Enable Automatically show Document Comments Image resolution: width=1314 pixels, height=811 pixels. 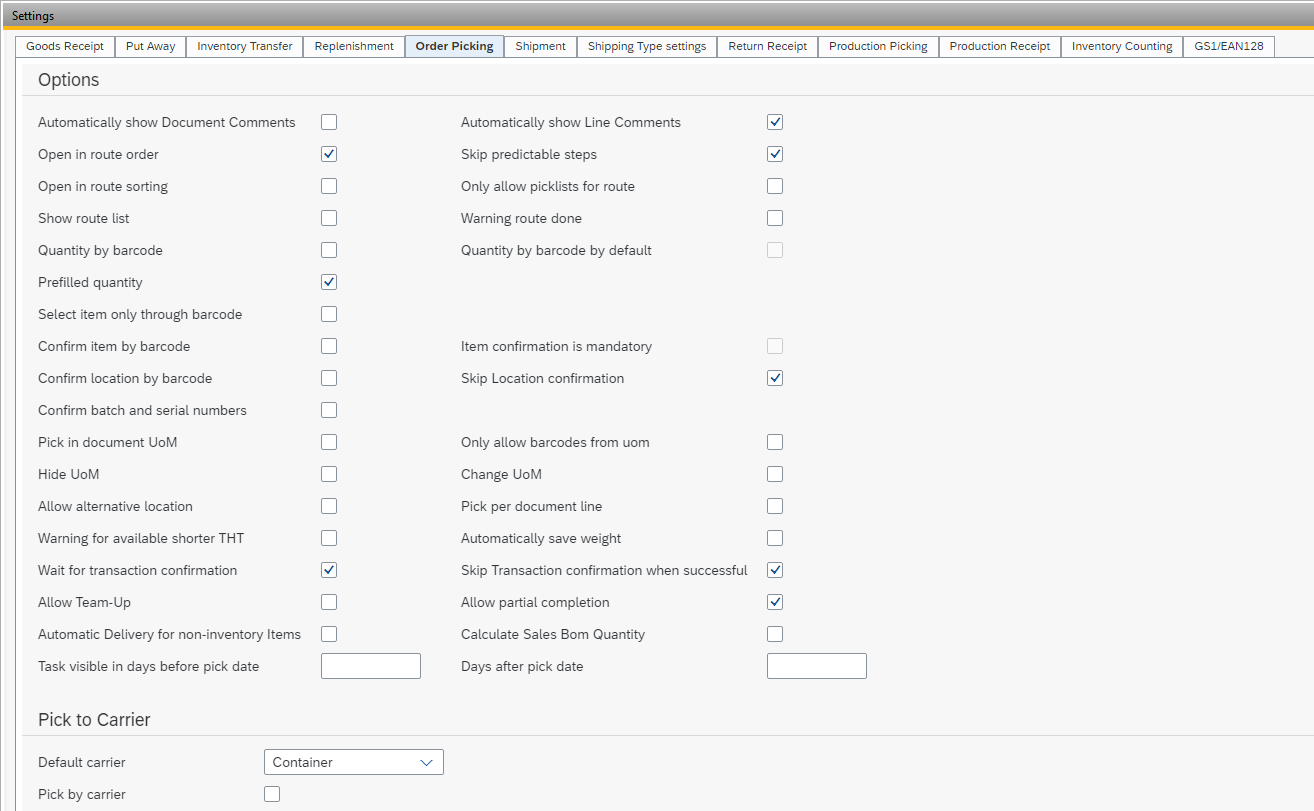[x=329, y=122]
